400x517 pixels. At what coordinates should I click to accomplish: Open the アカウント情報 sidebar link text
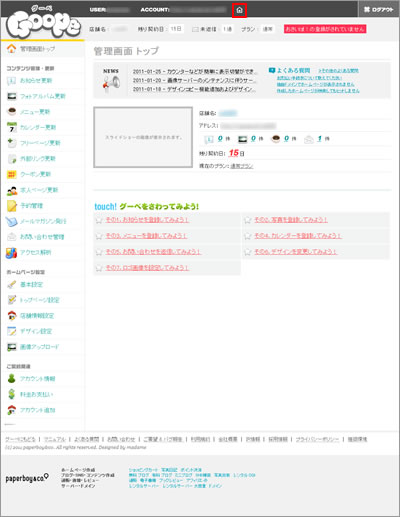[x=38, y=379]
